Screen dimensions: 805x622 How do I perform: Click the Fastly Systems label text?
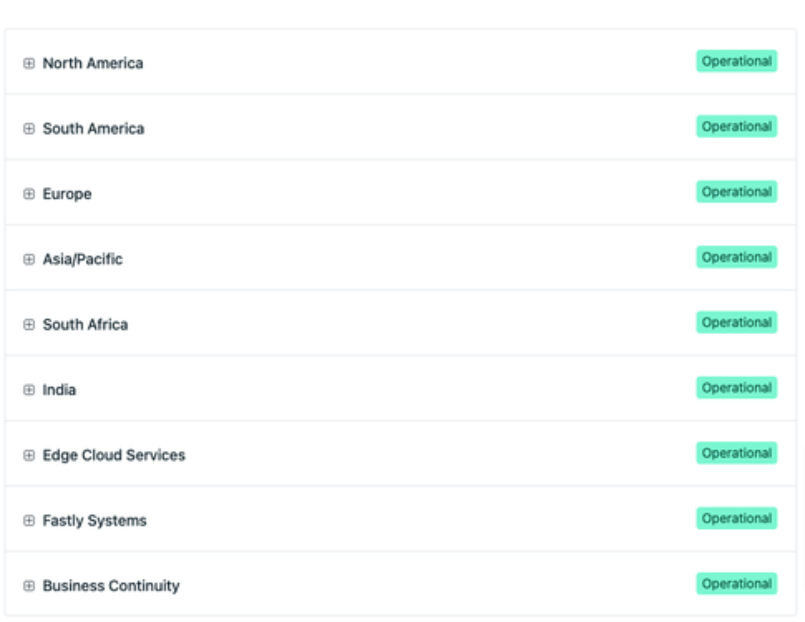[x=94, y=520]
